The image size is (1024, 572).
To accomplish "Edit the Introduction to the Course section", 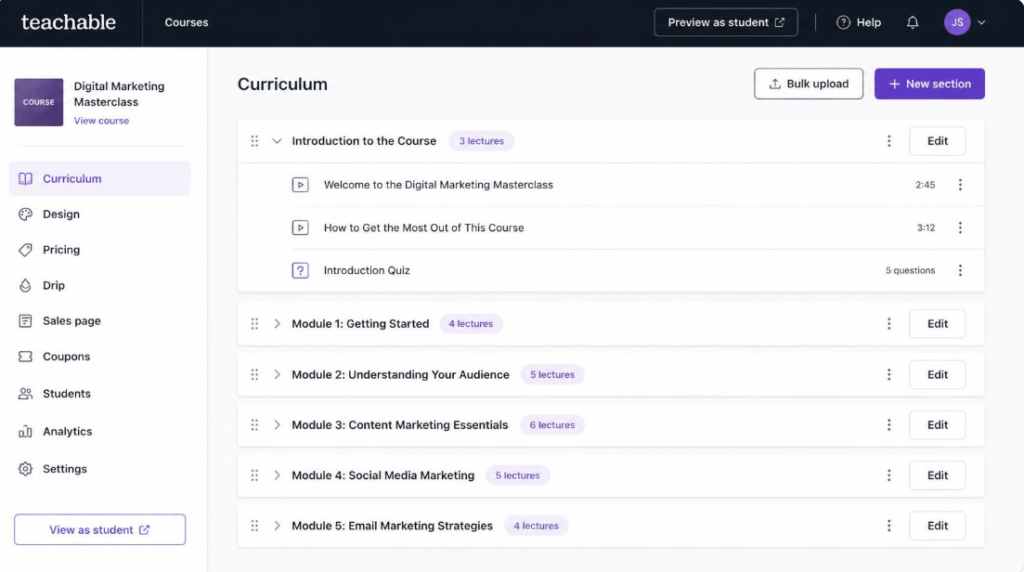I will pos(937,141).
